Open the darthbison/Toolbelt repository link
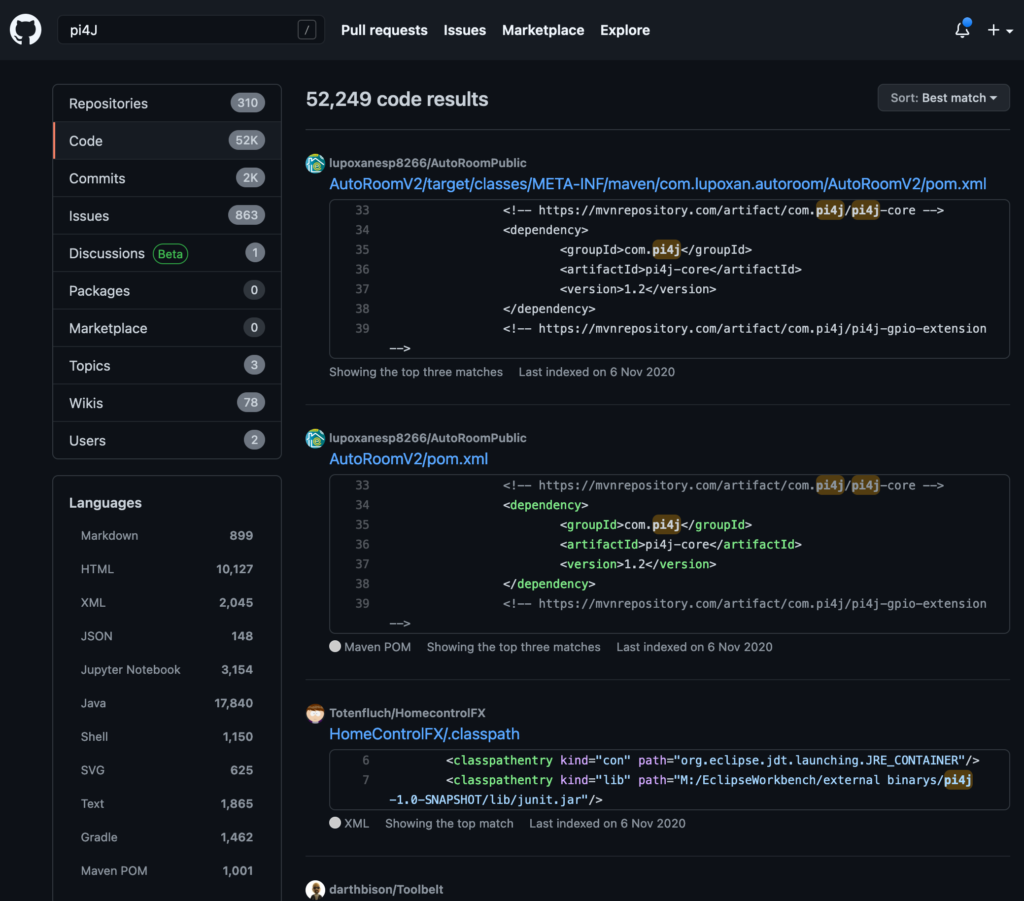This screenshot has width=1024, height=901. [386, 889]
